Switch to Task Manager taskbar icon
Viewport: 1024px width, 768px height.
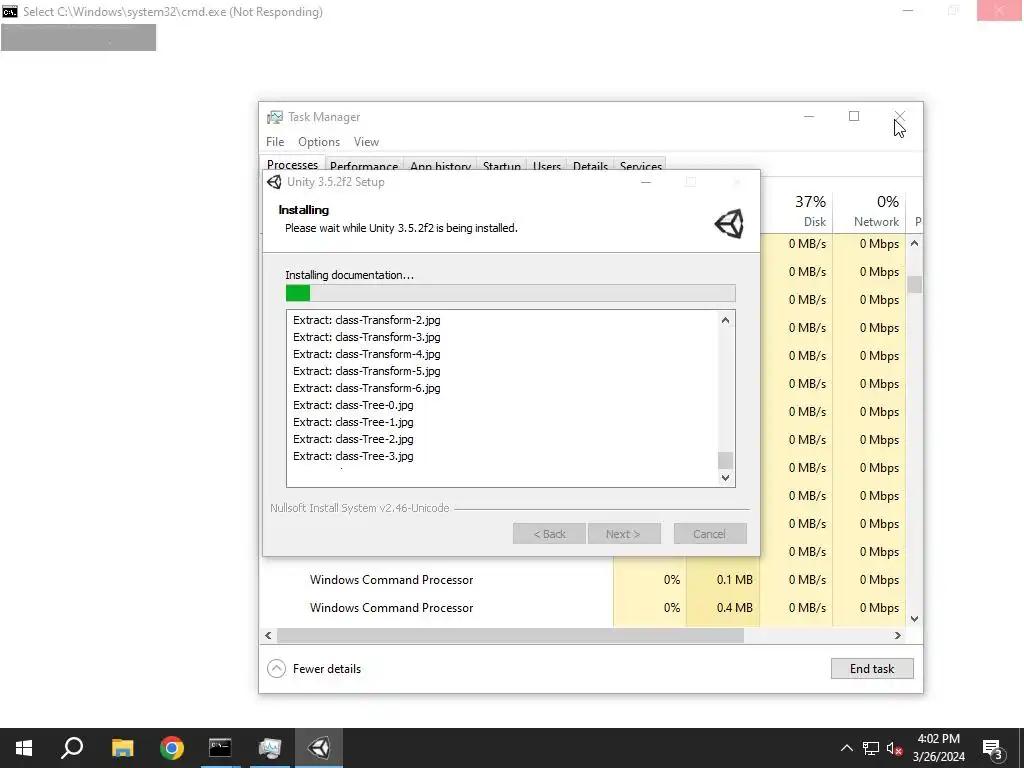(269, 748)
